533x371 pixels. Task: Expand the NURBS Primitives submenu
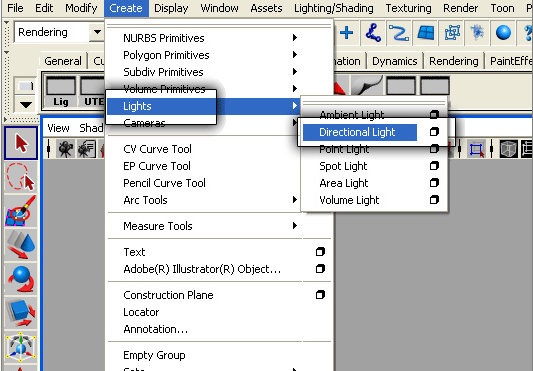(295, 37)
